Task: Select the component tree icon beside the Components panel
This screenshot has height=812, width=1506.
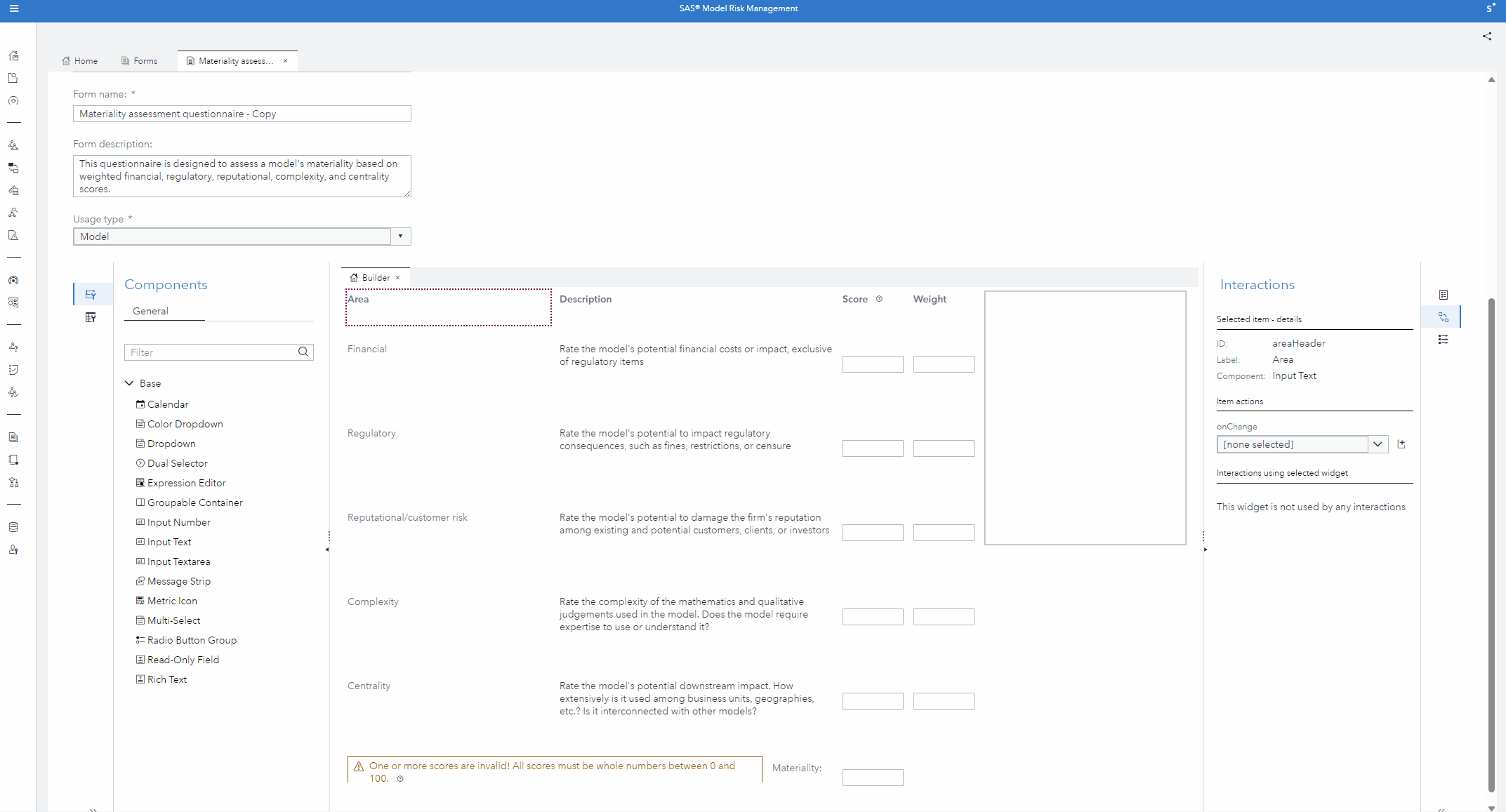Action: (91, 294)
